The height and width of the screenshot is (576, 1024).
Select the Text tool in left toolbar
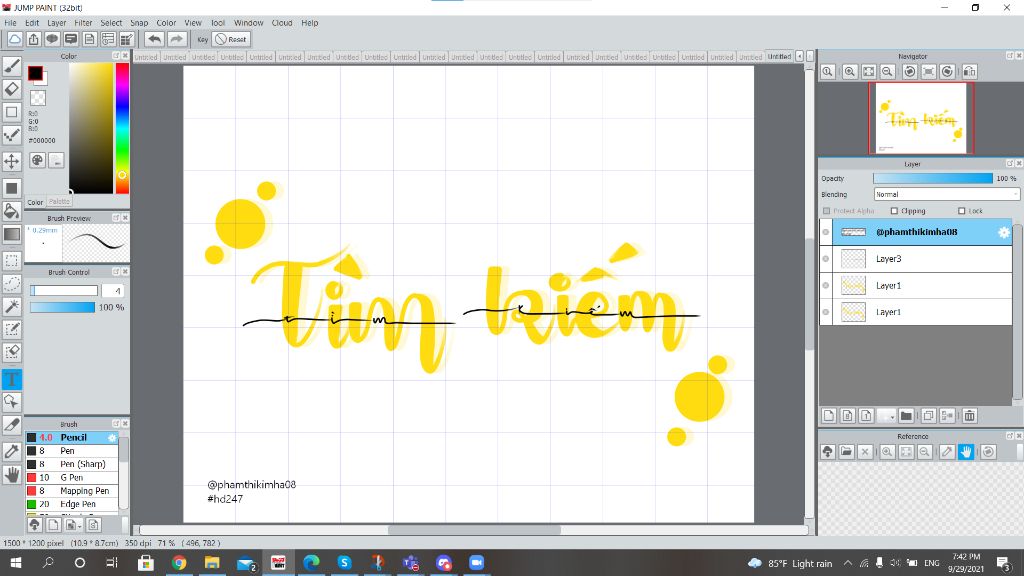click(x=12, y=379)
